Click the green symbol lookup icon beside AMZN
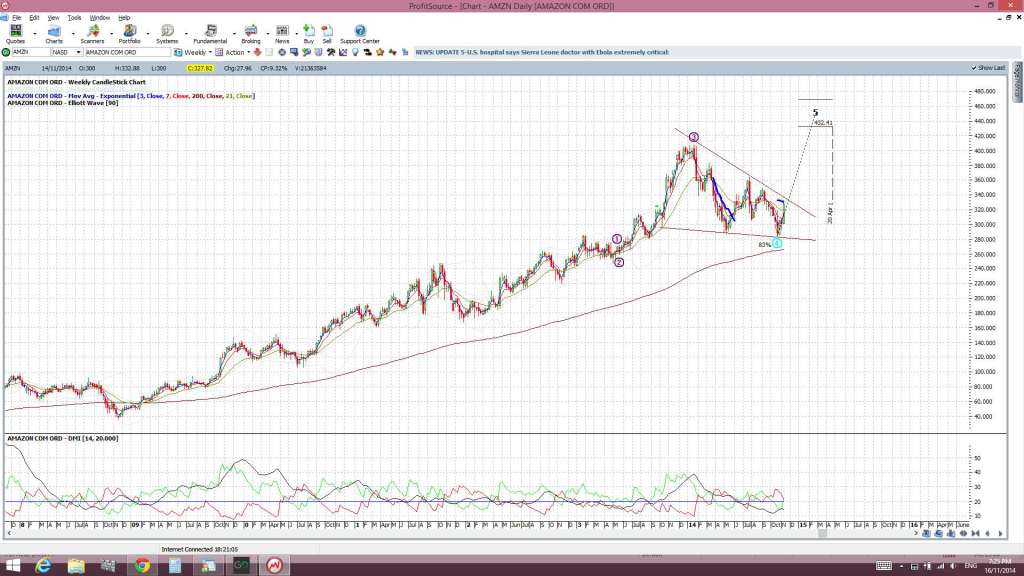 [x=6, y=52]
